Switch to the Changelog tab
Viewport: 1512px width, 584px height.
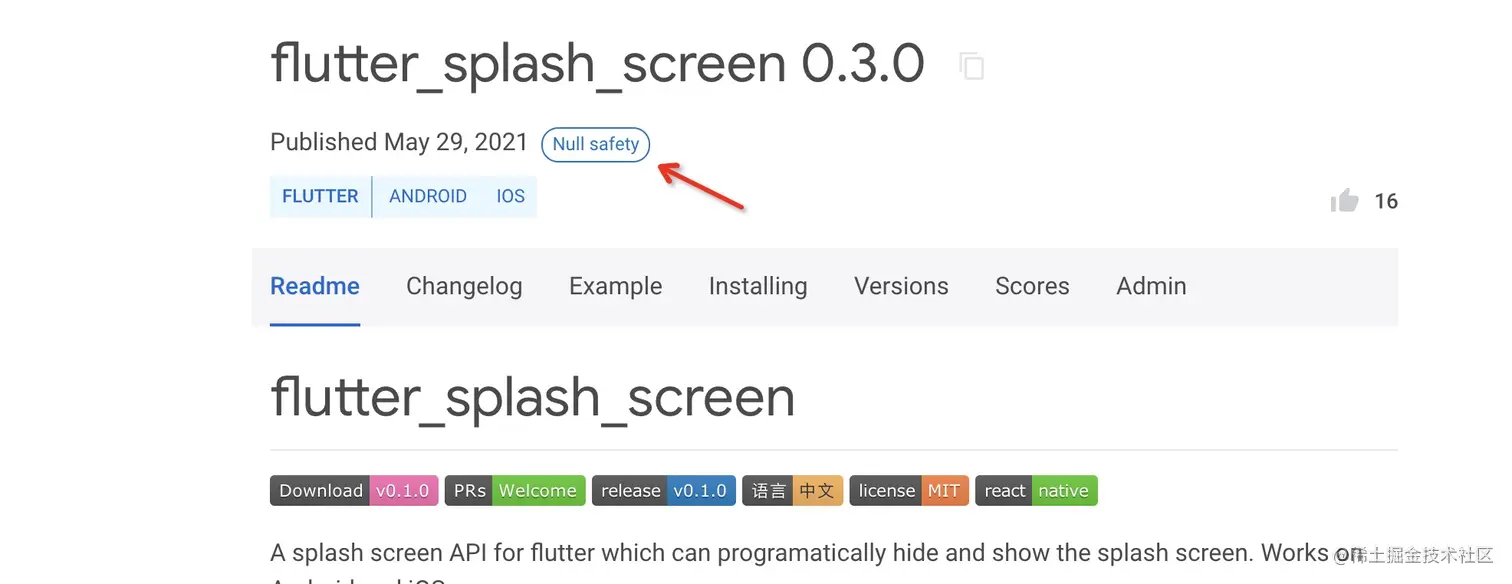tap(464, 286)
